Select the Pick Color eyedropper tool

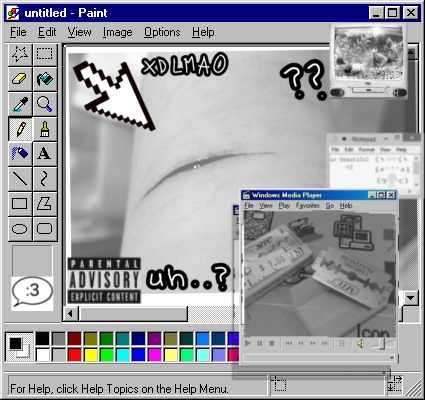[20, 104]
